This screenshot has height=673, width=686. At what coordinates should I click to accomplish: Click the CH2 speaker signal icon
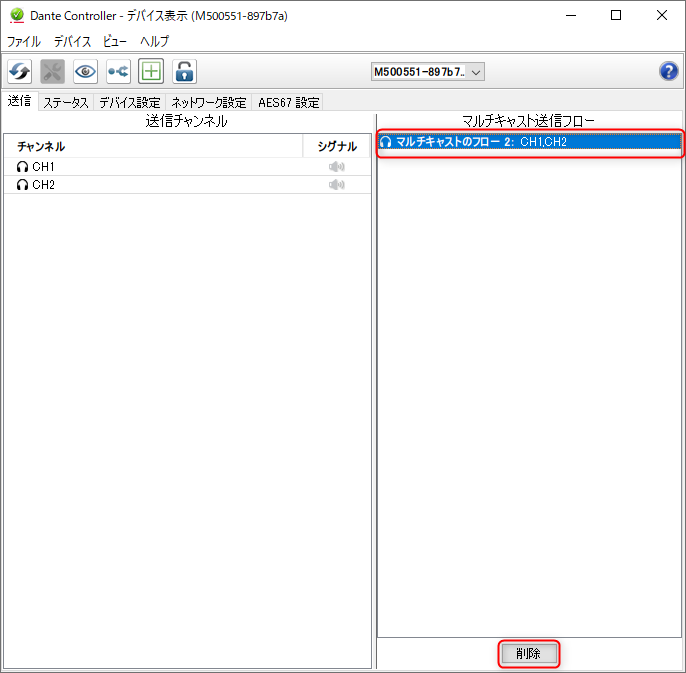[336, 185]
